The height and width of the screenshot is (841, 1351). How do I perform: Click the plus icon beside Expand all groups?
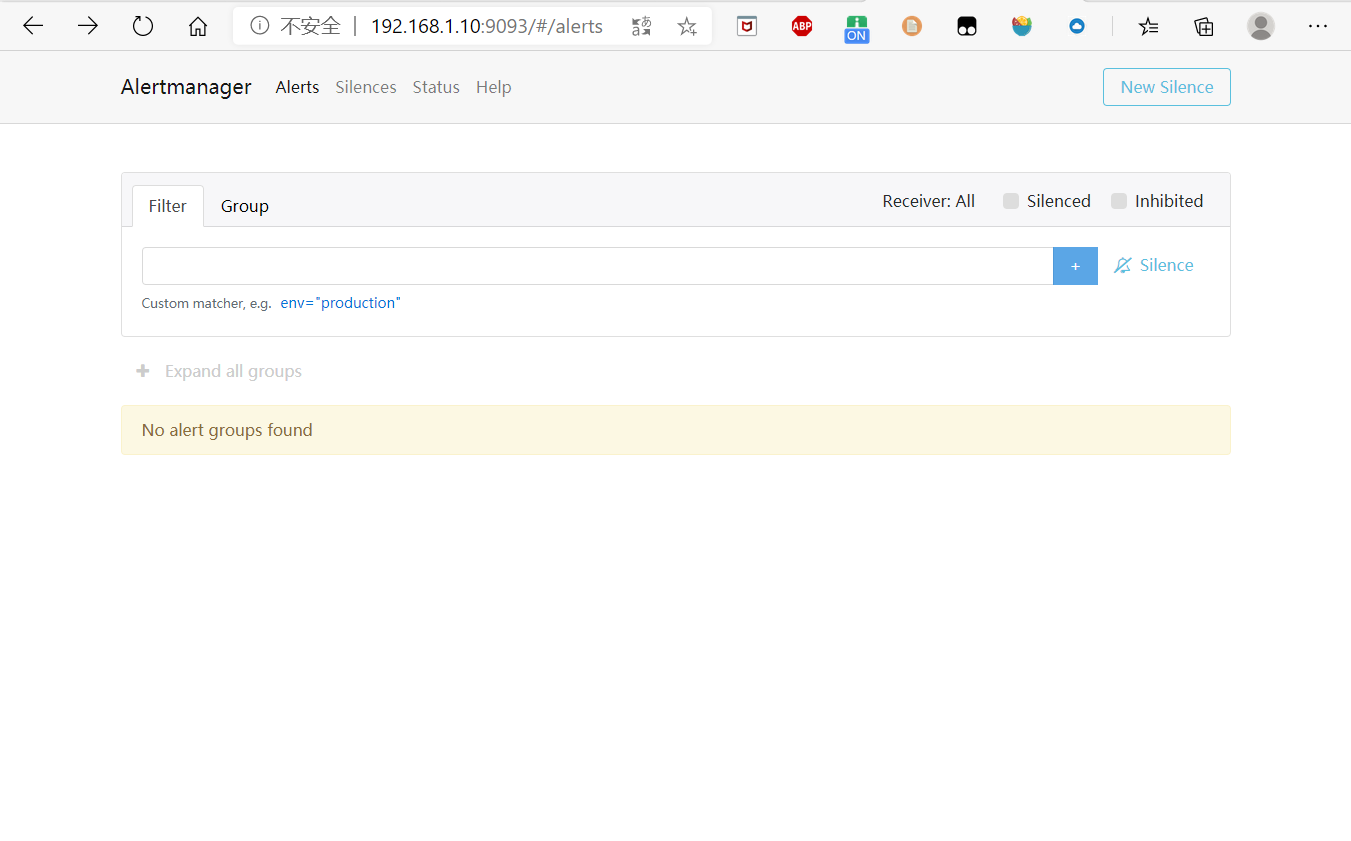(143, 371)
